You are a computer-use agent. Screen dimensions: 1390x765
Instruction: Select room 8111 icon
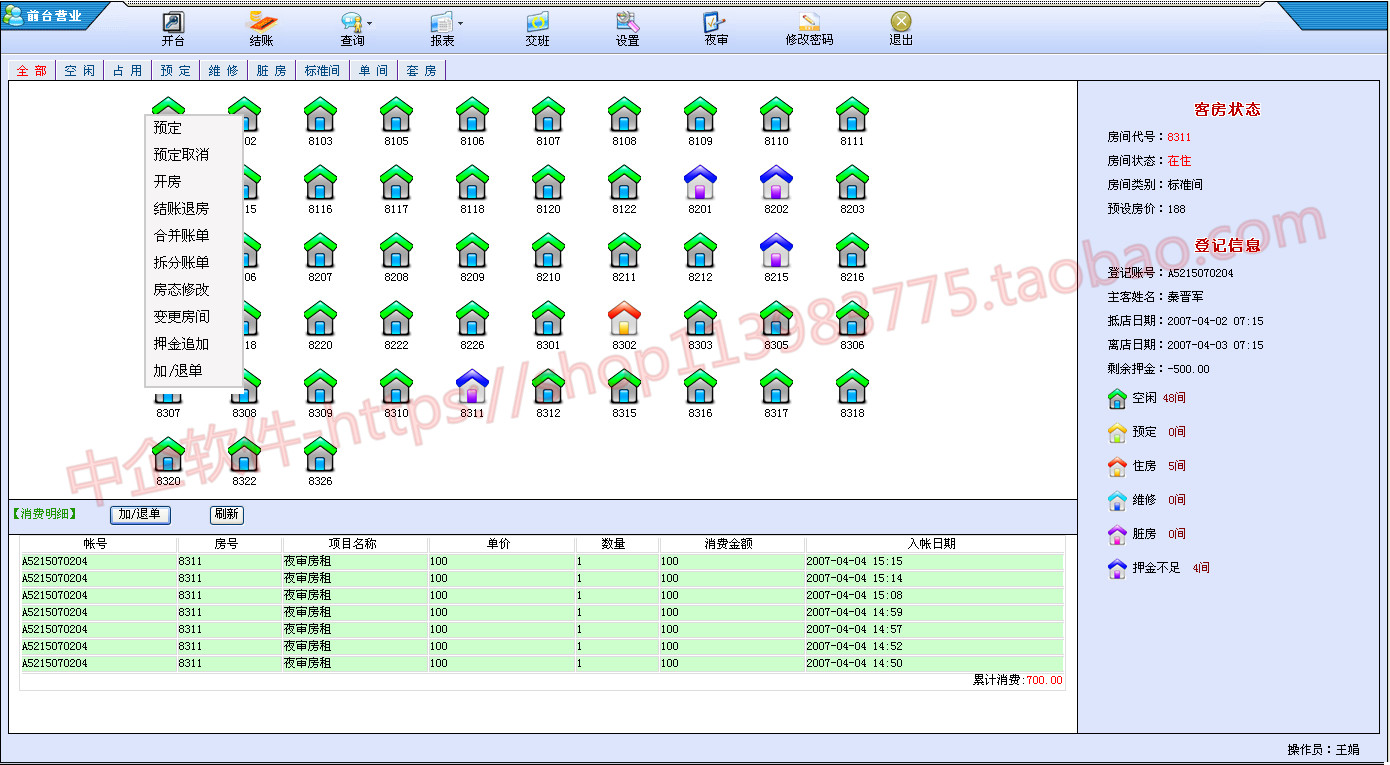coord(852,114)
